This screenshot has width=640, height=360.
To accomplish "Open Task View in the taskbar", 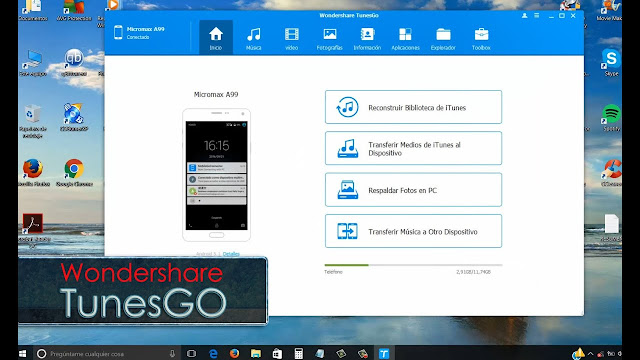I will [x=191, y=353].
